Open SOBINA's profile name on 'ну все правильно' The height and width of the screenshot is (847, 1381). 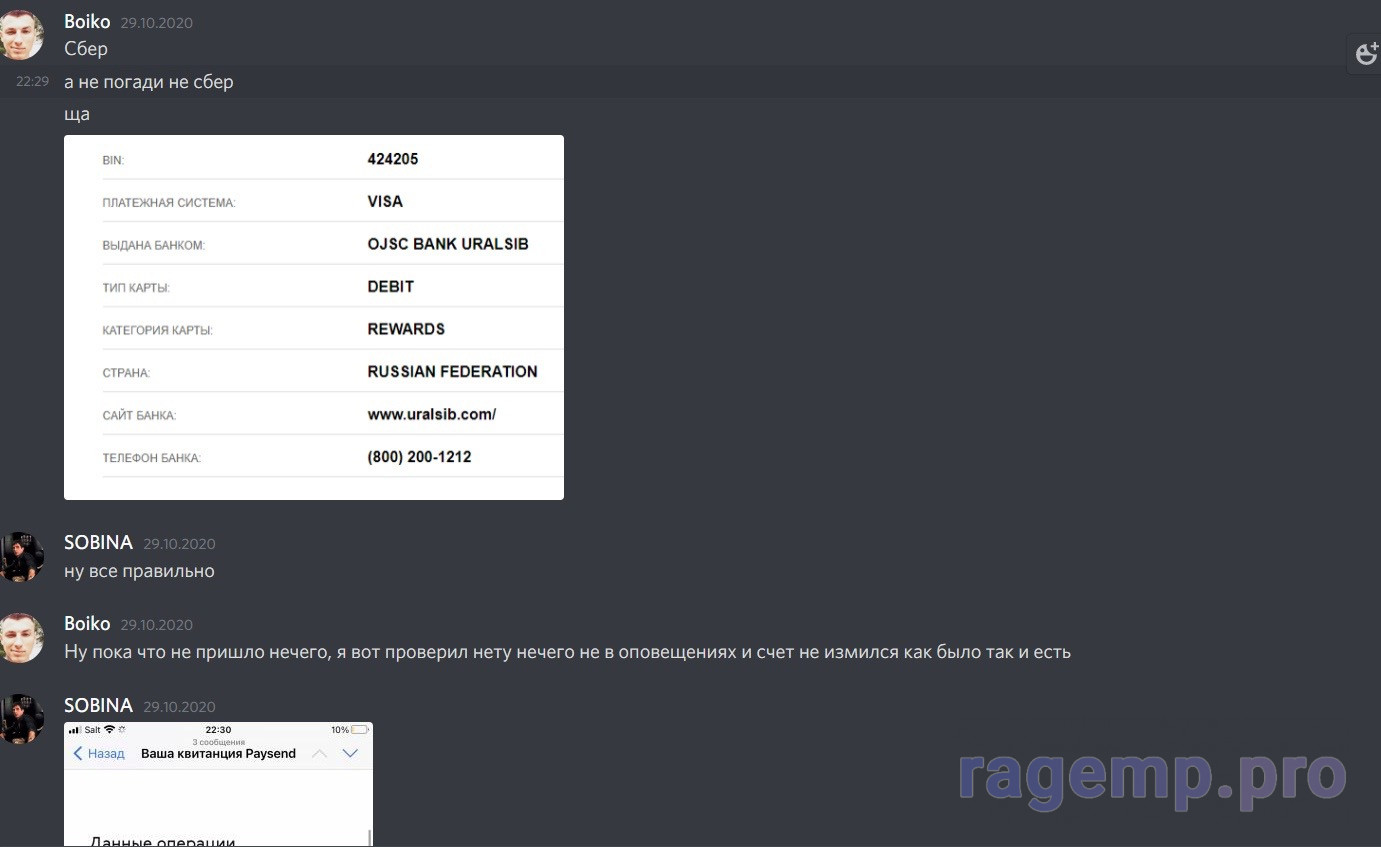pos(98,543)
